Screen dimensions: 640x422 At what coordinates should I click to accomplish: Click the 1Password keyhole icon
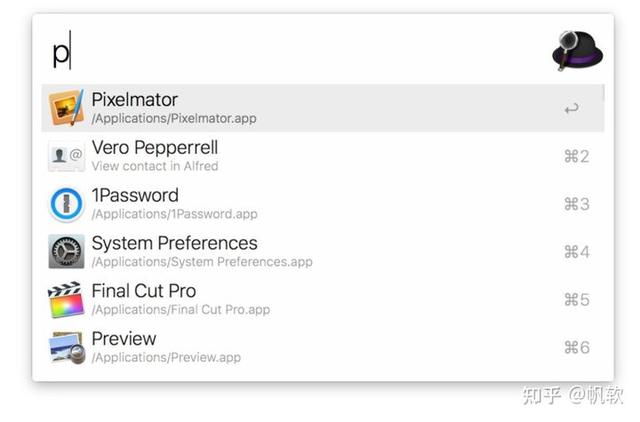coord(67,204)
